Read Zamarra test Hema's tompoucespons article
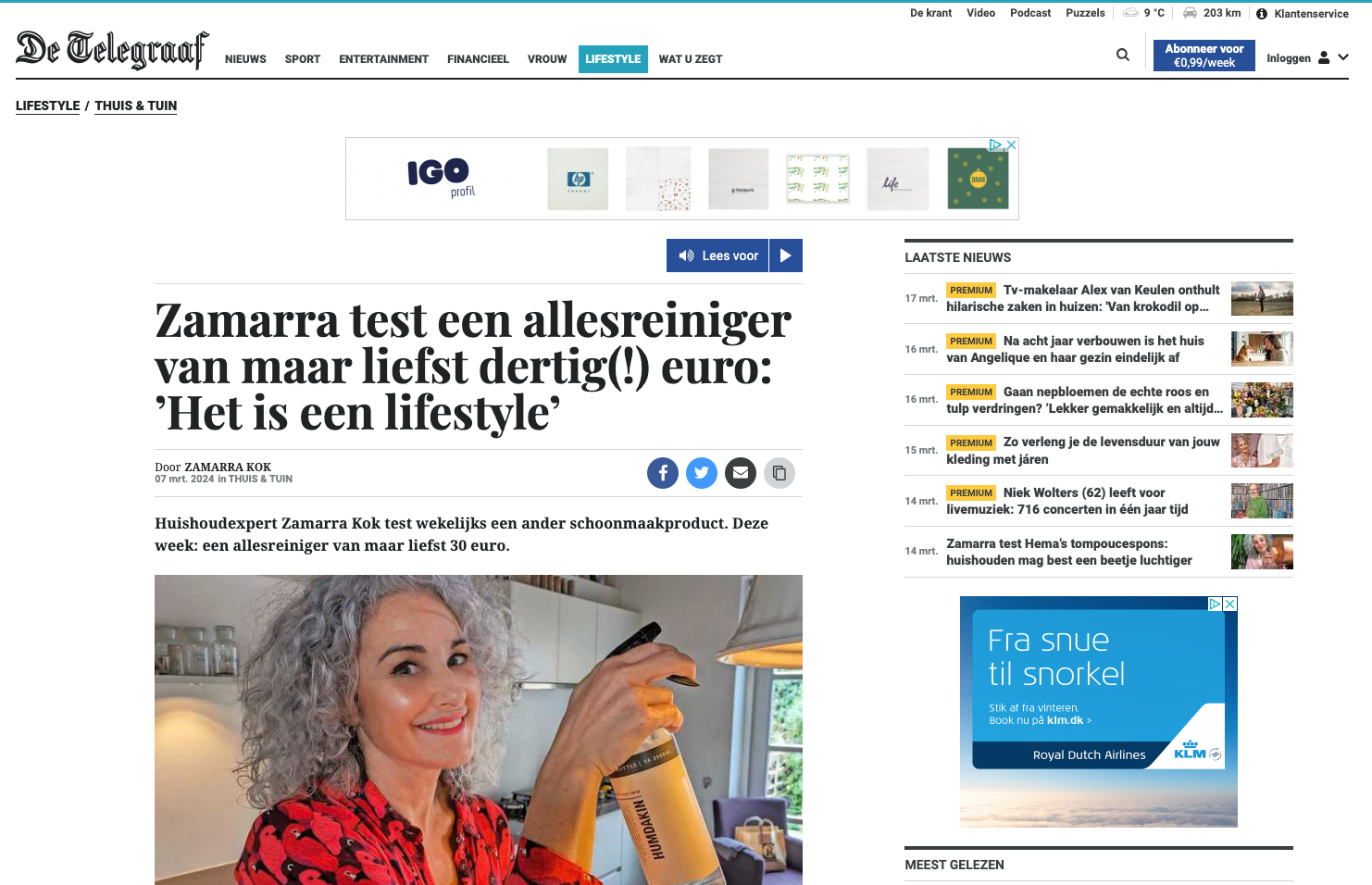 click(1069, 552)
